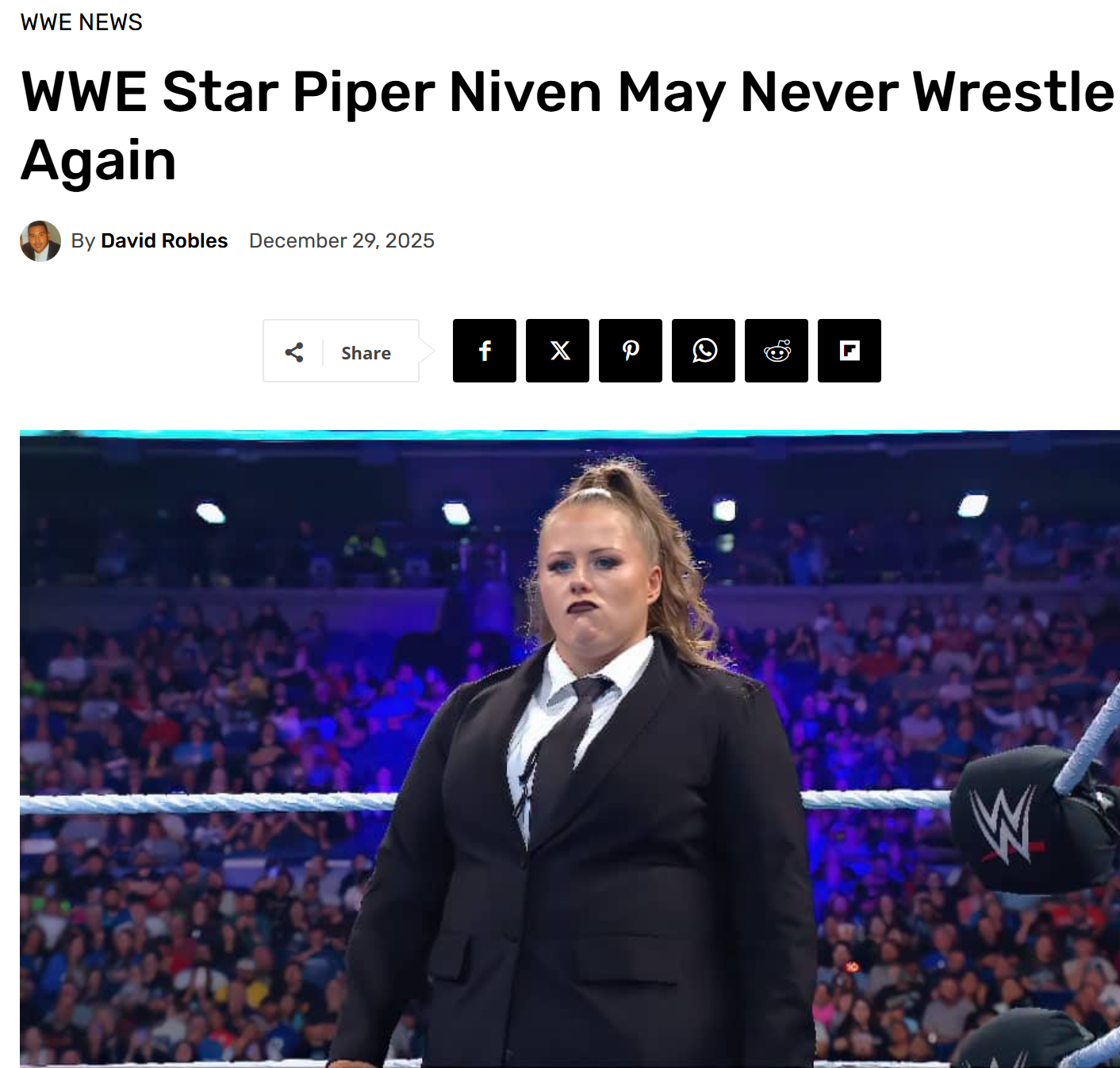This screenshot has width=1120, height=1068.
Task: Click the pointer arrow of Share box
Action: (x=428, y=351)
